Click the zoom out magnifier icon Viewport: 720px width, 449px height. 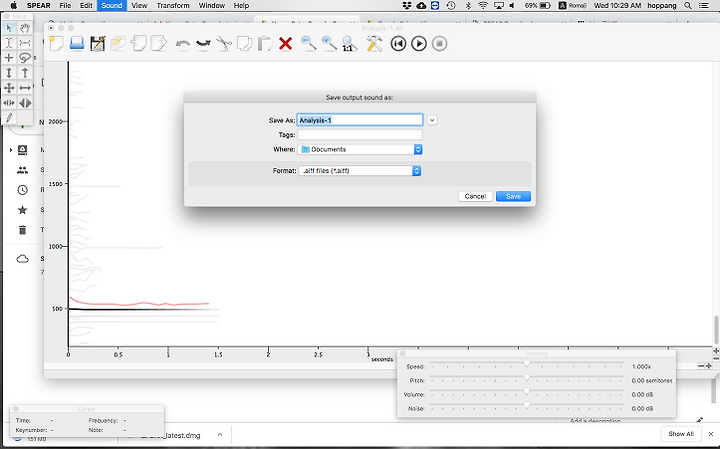(x=309, y=44)
